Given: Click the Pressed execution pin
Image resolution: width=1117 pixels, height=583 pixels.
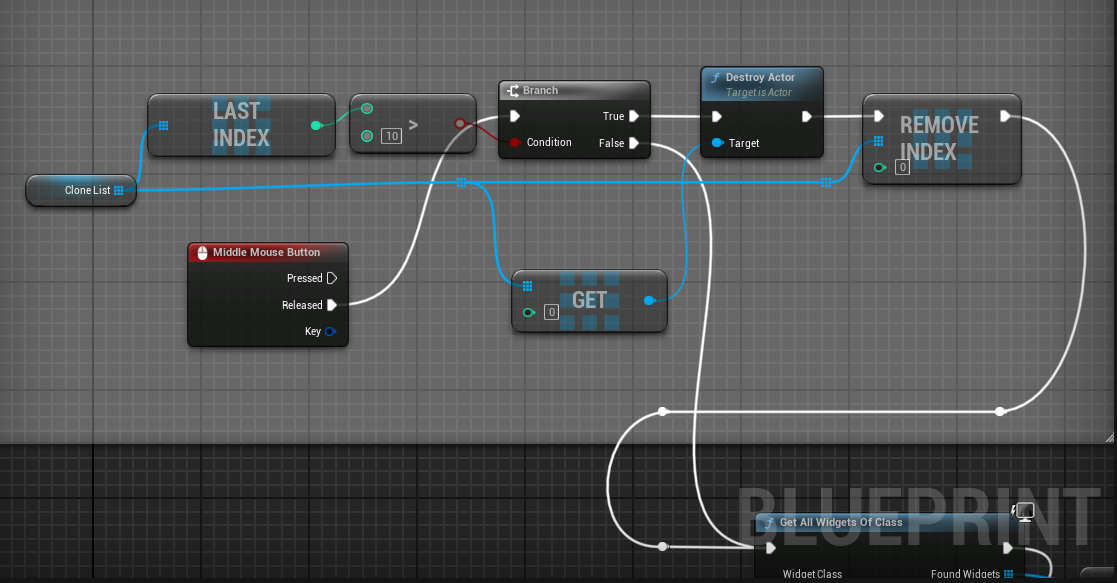Looking at the screenshot, I should 332,278.
